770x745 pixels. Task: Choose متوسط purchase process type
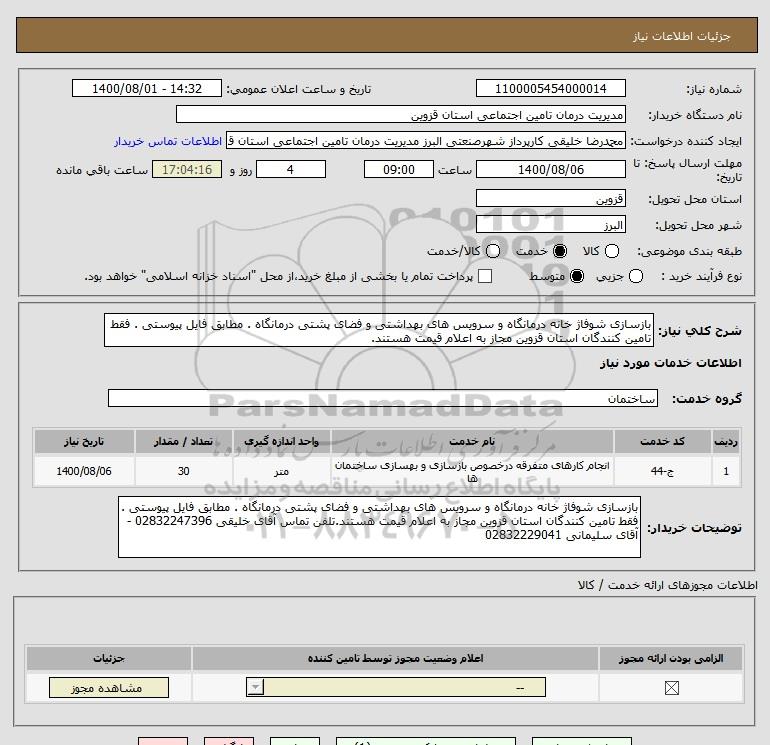(577, 276)
